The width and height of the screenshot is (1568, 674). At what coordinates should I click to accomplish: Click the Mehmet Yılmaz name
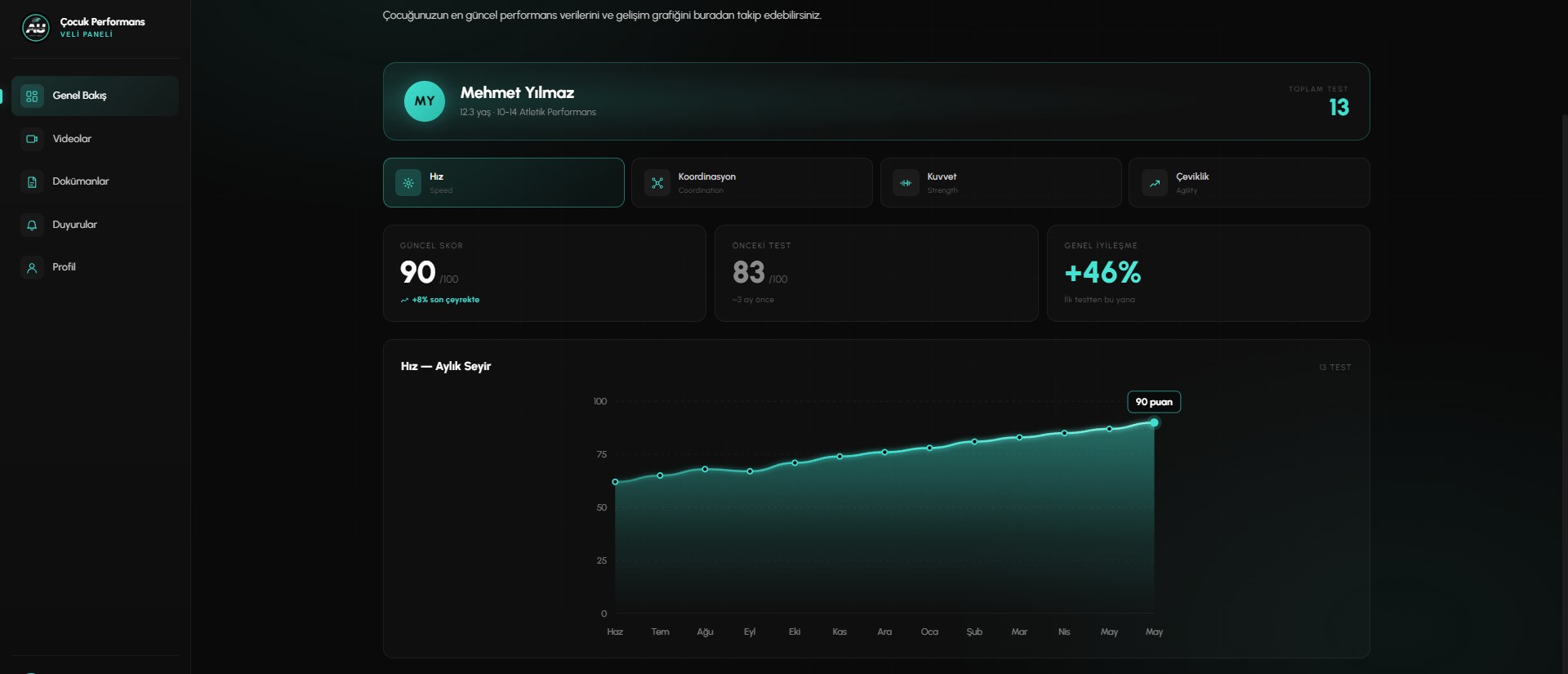(x=517, y=92)
